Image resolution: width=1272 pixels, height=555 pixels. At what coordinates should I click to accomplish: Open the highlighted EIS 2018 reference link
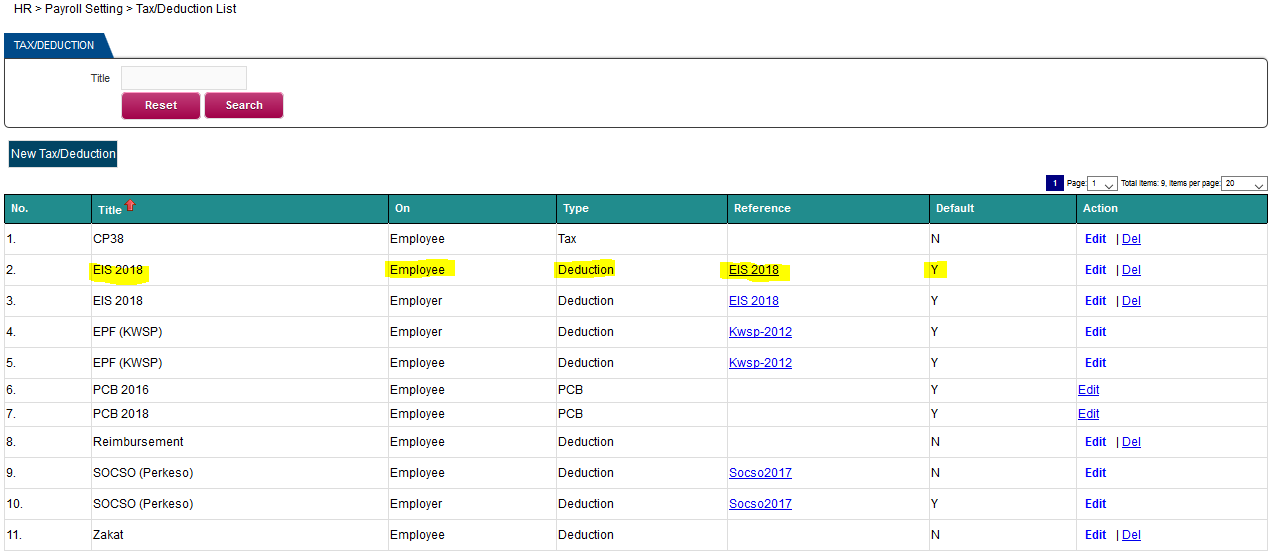click(754, 270)
